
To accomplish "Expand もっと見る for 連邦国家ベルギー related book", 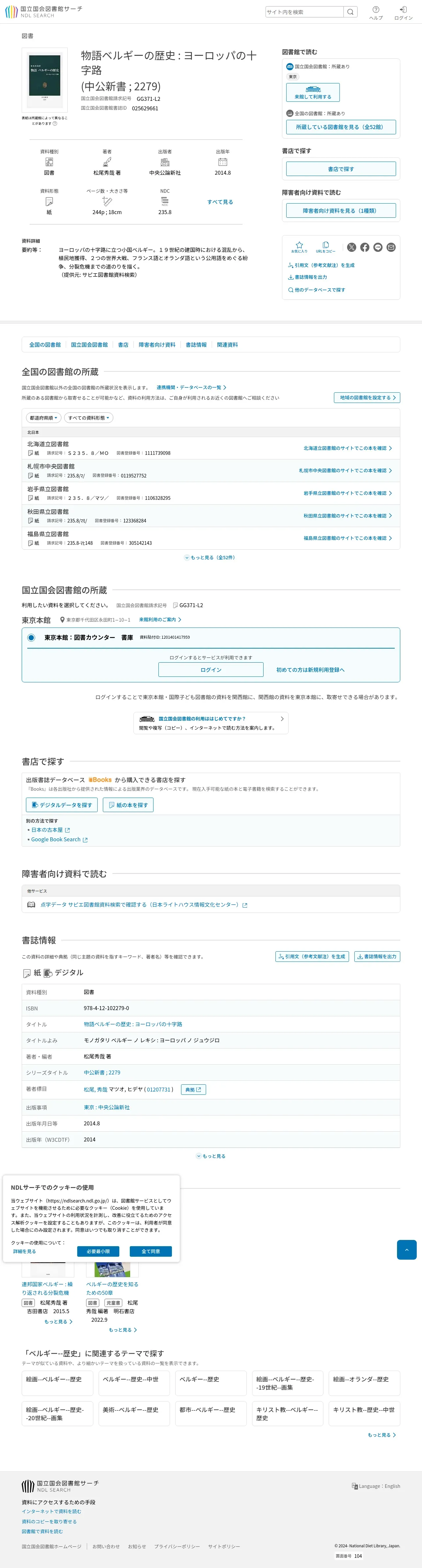I will (x=59, y=1321).
